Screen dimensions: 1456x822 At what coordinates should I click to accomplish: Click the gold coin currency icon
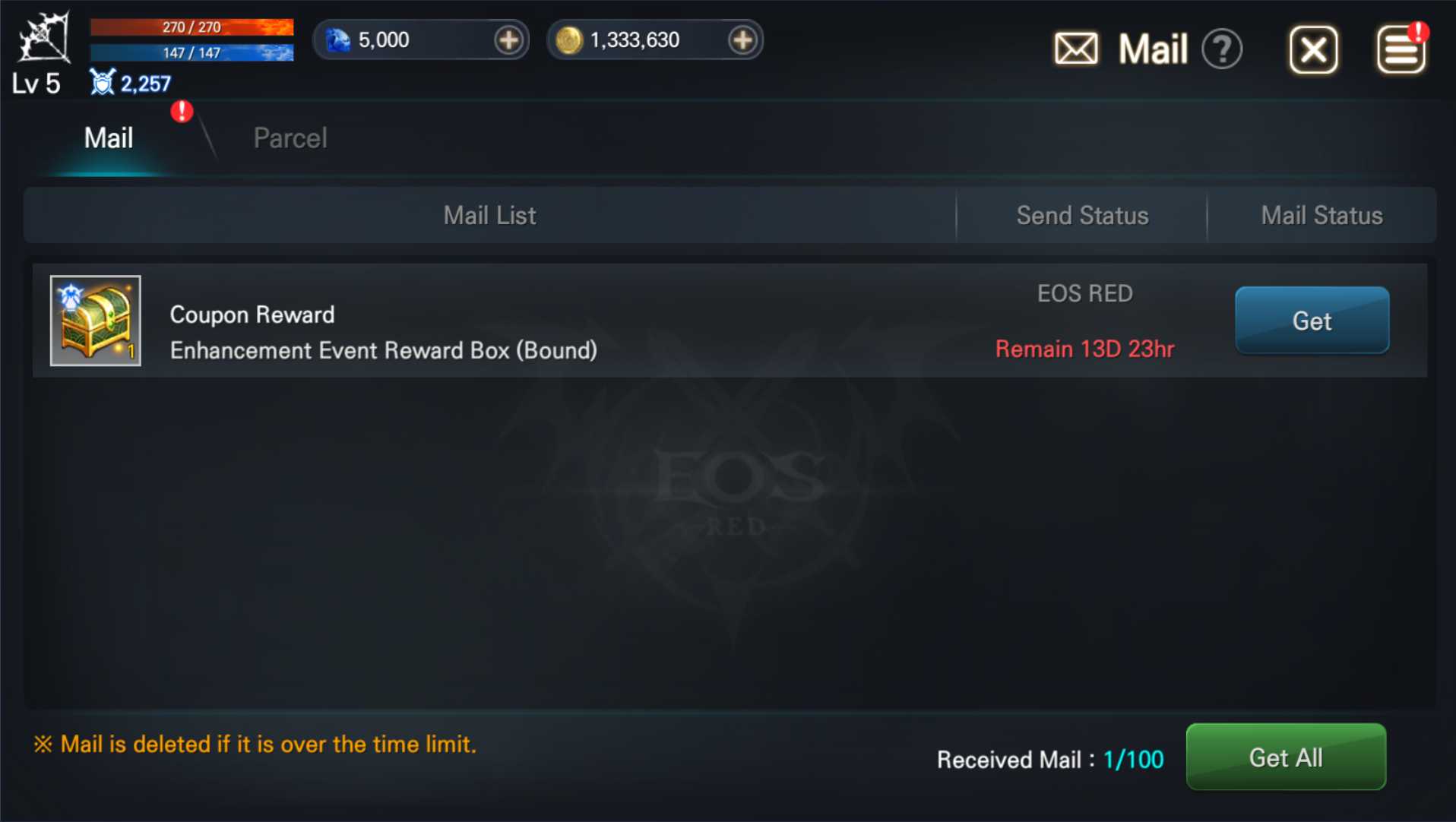point(568,40)
